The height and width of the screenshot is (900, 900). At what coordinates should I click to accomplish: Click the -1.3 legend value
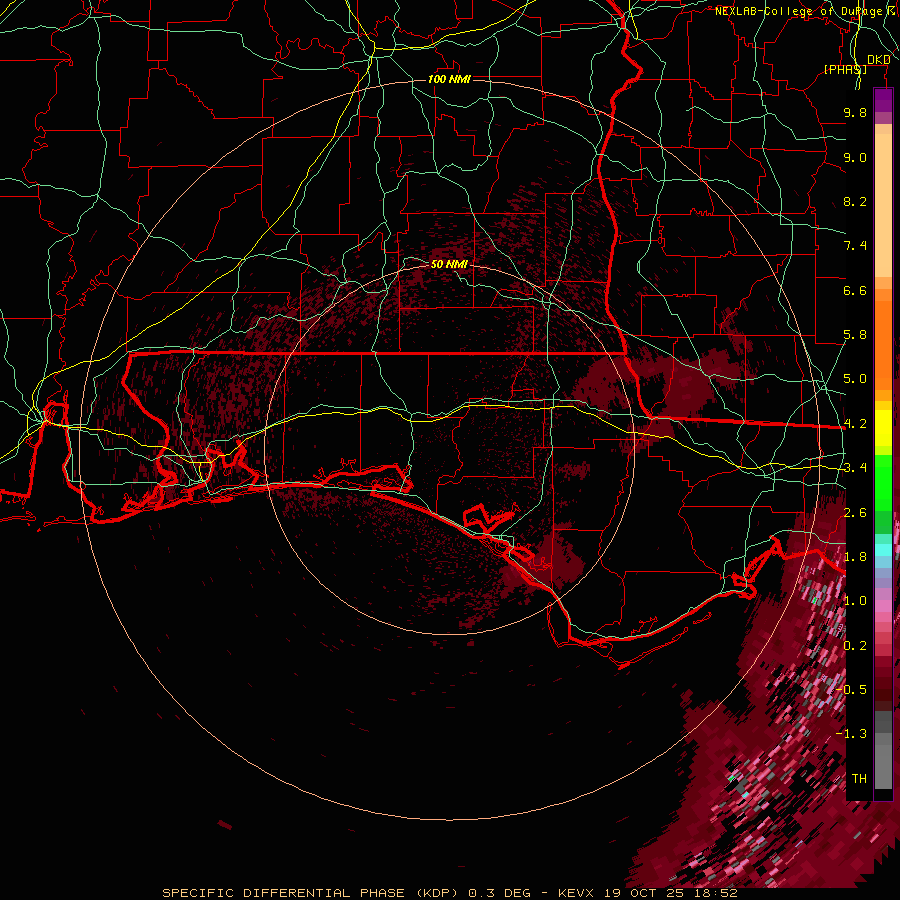[x=851, y=734]
